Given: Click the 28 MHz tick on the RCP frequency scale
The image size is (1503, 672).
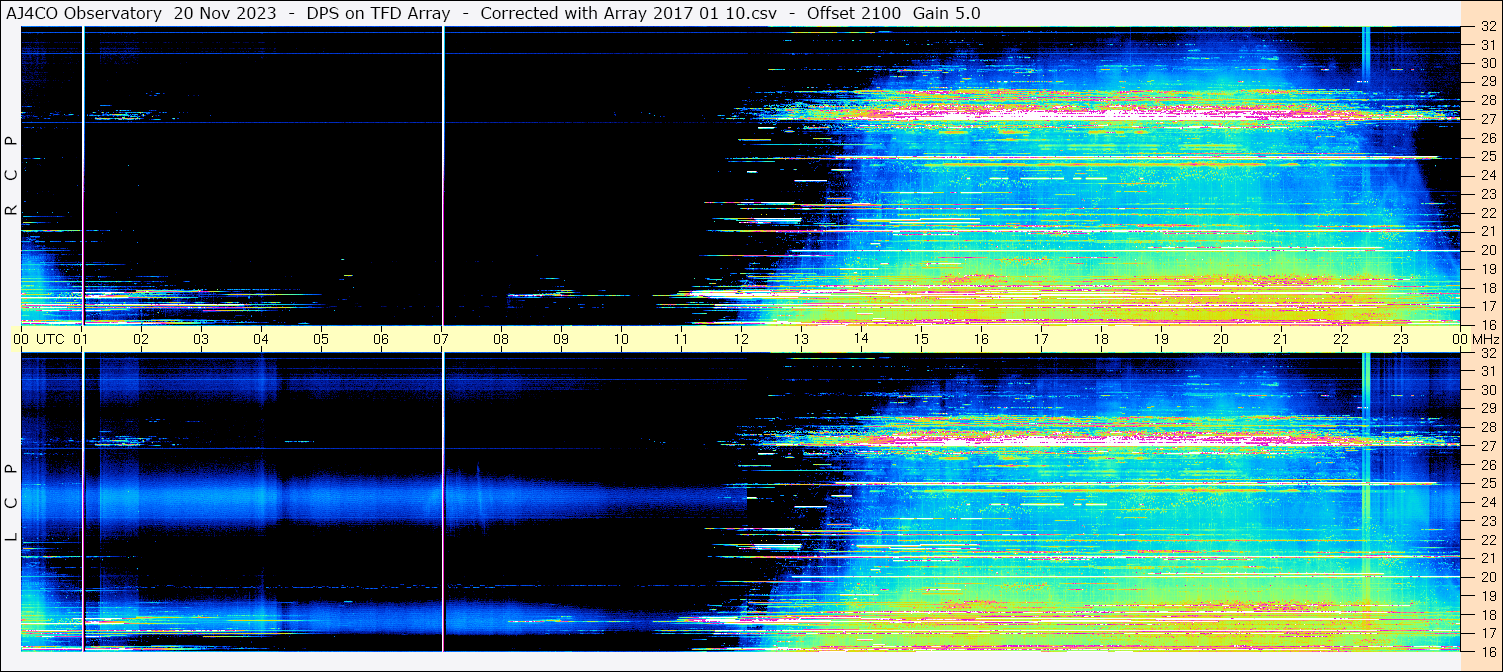Looking at the screenshot, I should click(x=1488, y=100).
